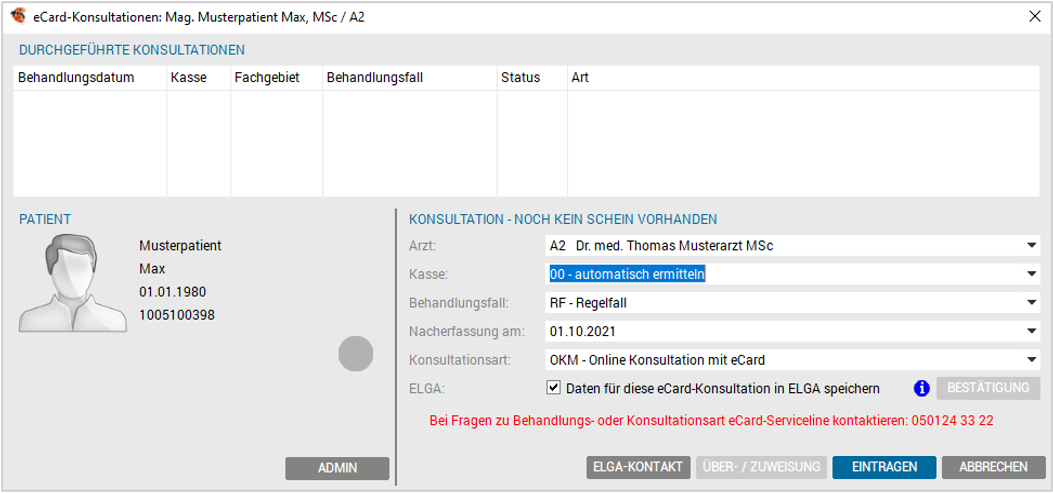This screenshot has height=493, width=1053.
Task: Click the Fachgebiet column header
Action: point(277,78)
